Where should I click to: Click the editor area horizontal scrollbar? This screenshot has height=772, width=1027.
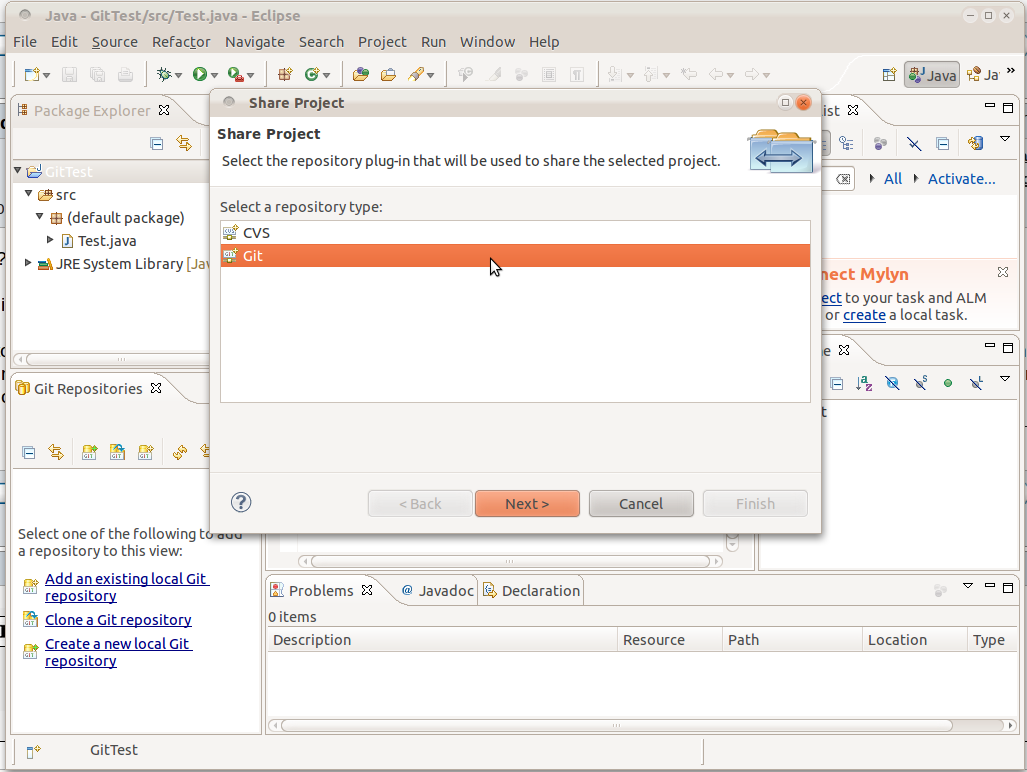510,561
